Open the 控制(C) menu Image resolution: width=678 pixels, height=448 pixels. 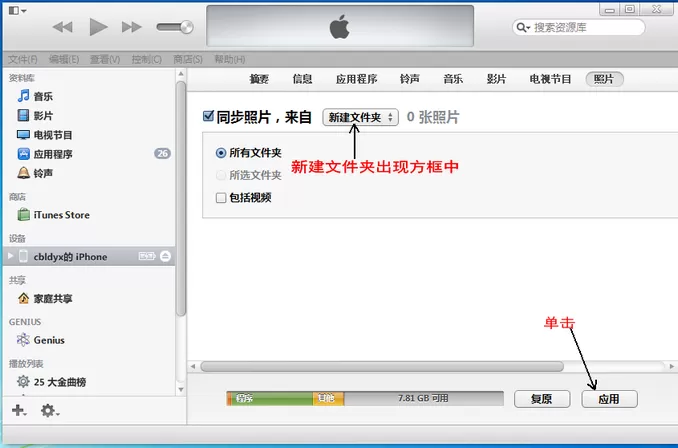point(147,59)
